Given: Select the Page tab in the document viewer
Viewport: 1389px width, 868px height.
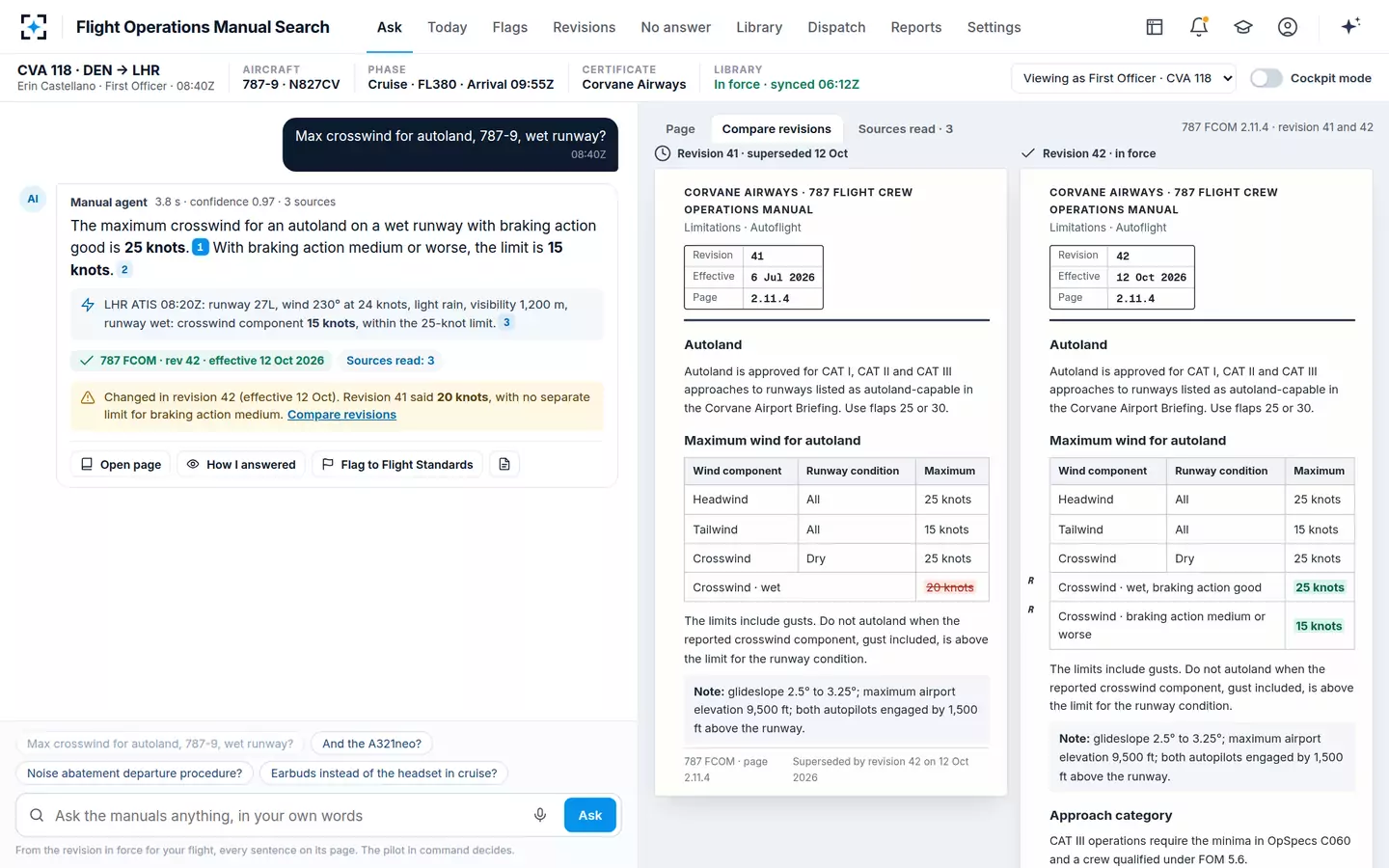Looking at the screenshot, I should click(x=680, y=129).
